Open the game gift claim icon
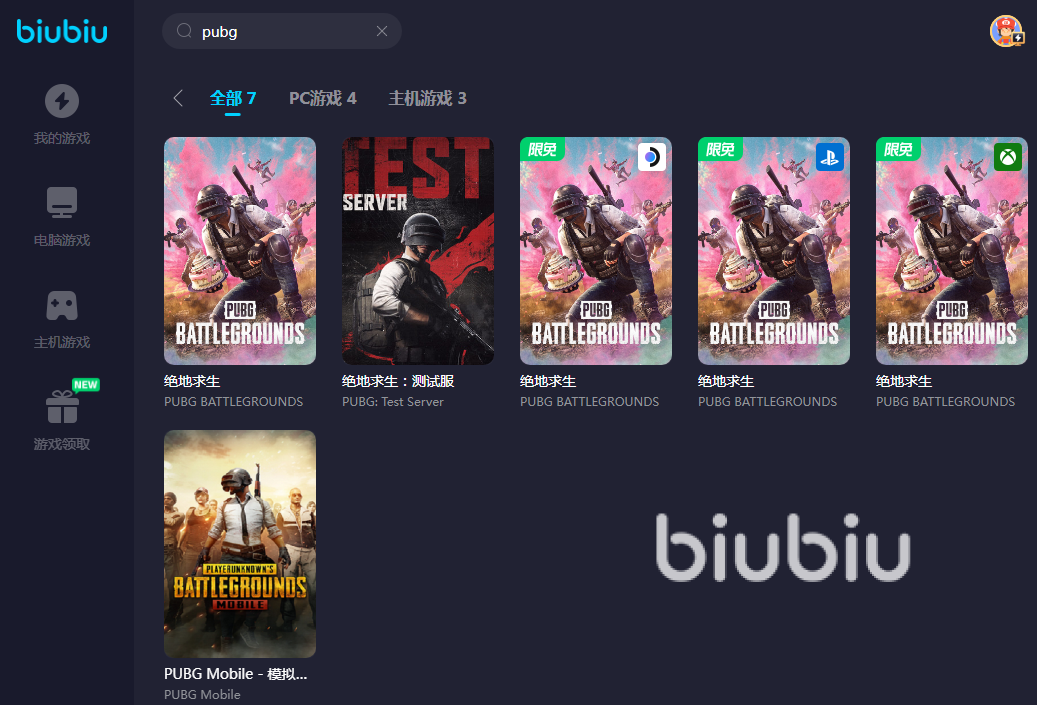1037x705 pixels. 62,406
